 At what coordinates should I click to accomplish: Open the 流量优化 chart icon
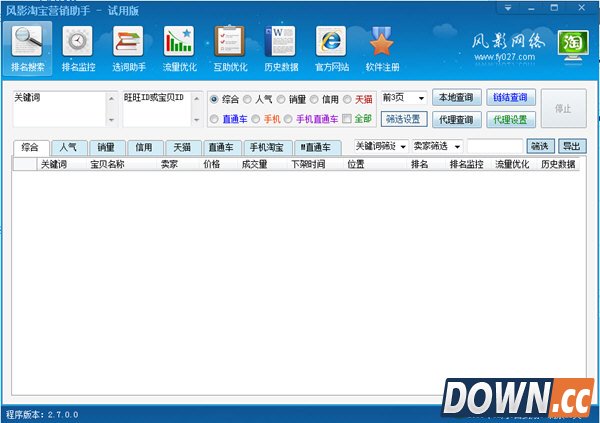coord(179,41)
